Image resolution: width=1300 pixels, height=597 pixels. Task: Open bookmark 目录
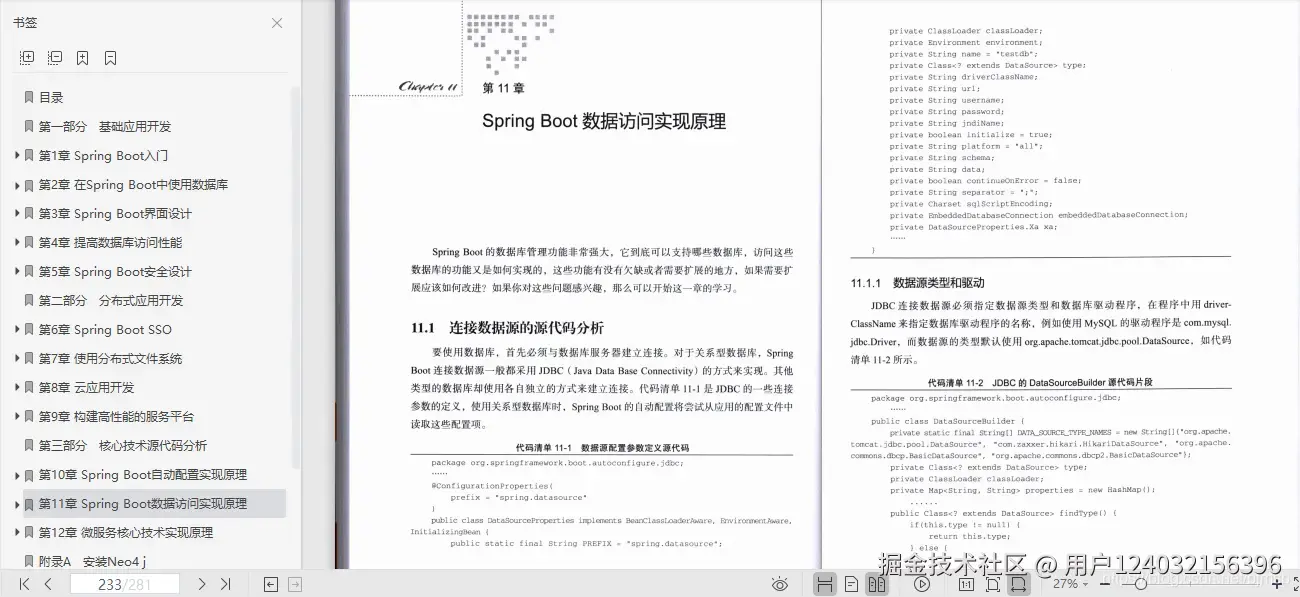click(51, 97)
